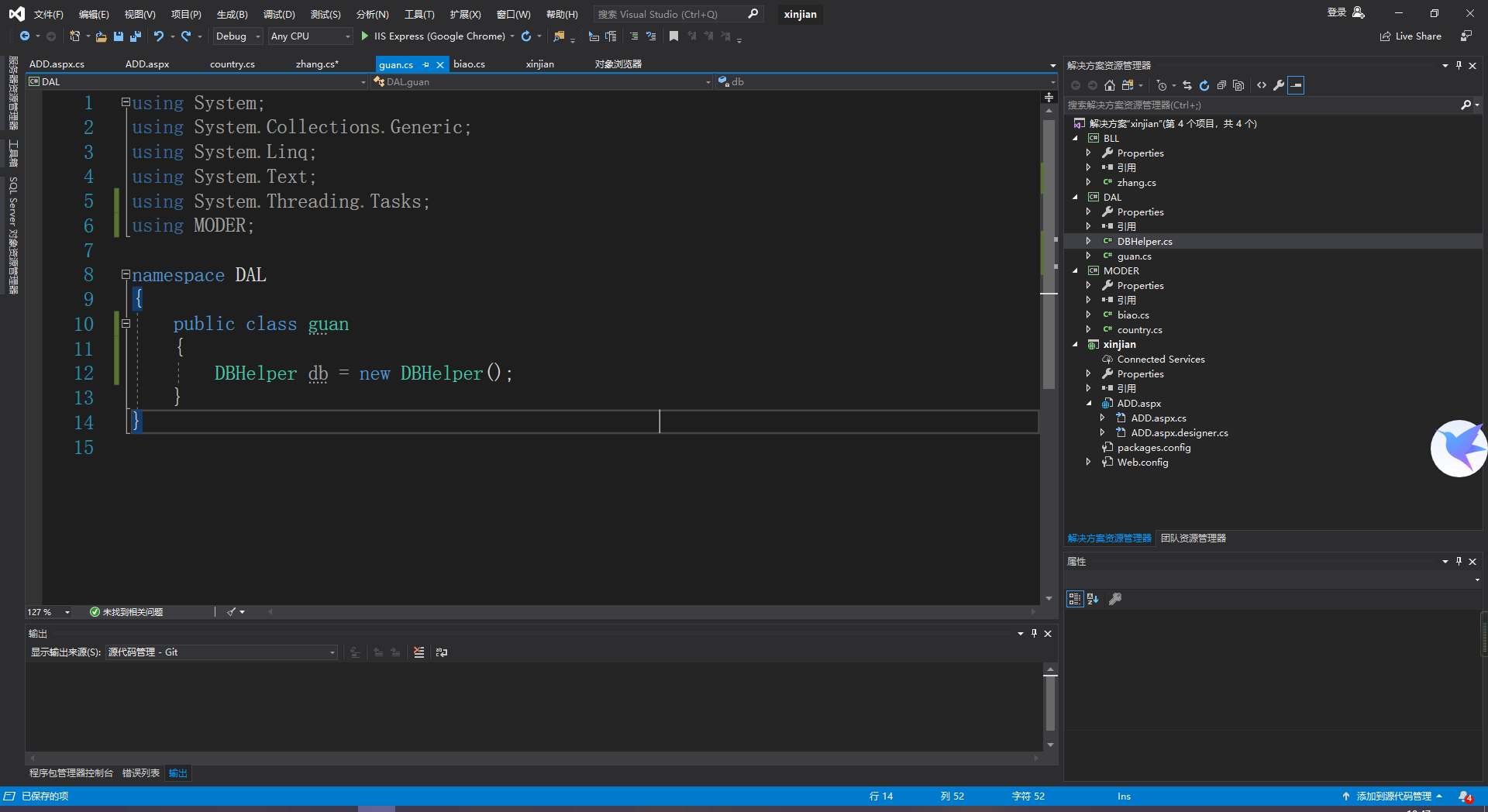Click Property Pages wrench in Properties panel
1488x812 pixels.
pyautogui.click(x=1115, y=599)
